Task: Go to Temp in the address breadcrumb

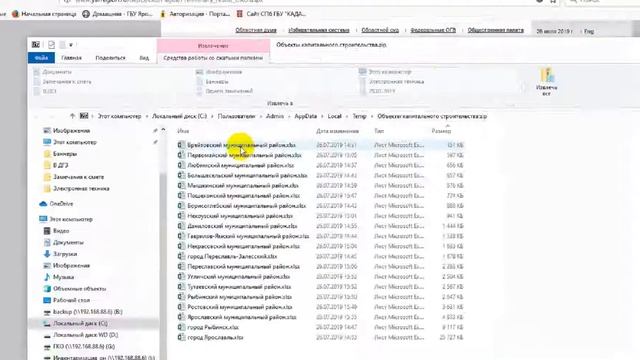Action: (359, 116)
